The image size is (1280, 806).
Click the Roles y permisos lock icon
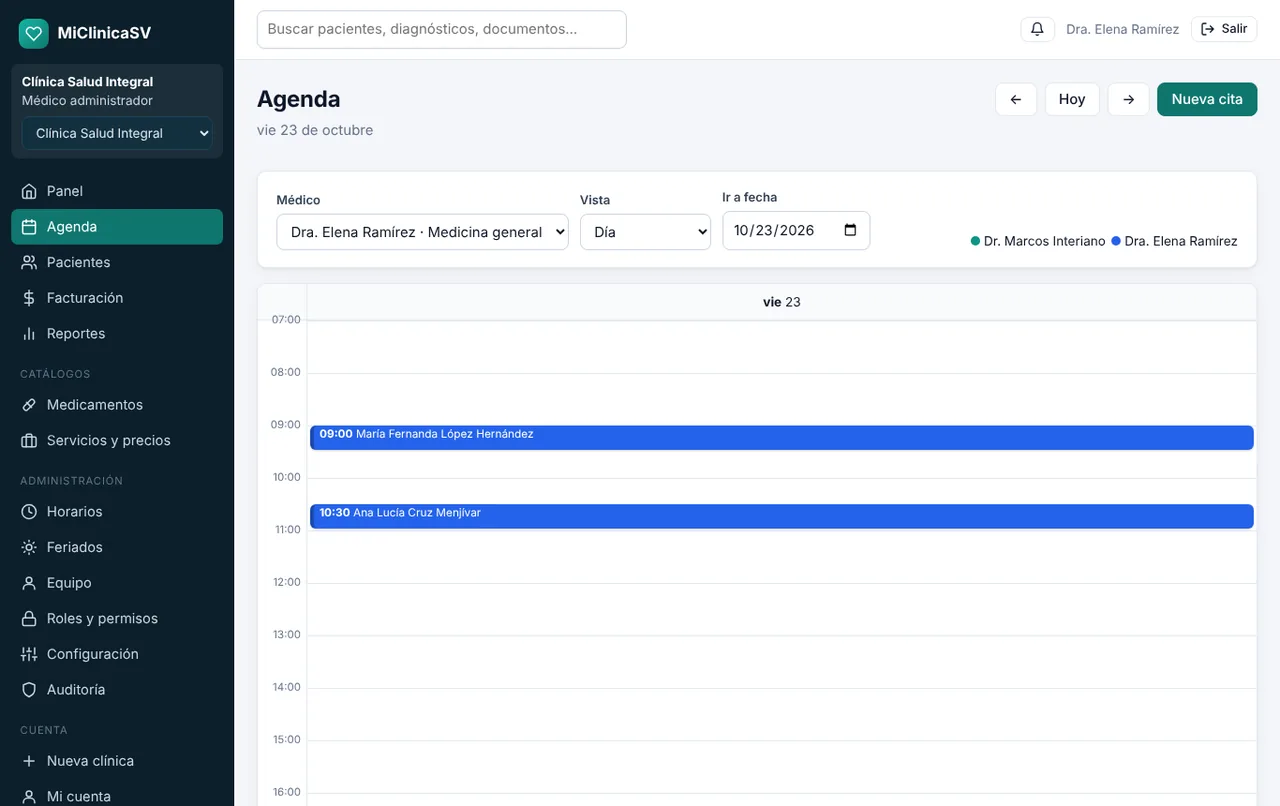point(29,619)
